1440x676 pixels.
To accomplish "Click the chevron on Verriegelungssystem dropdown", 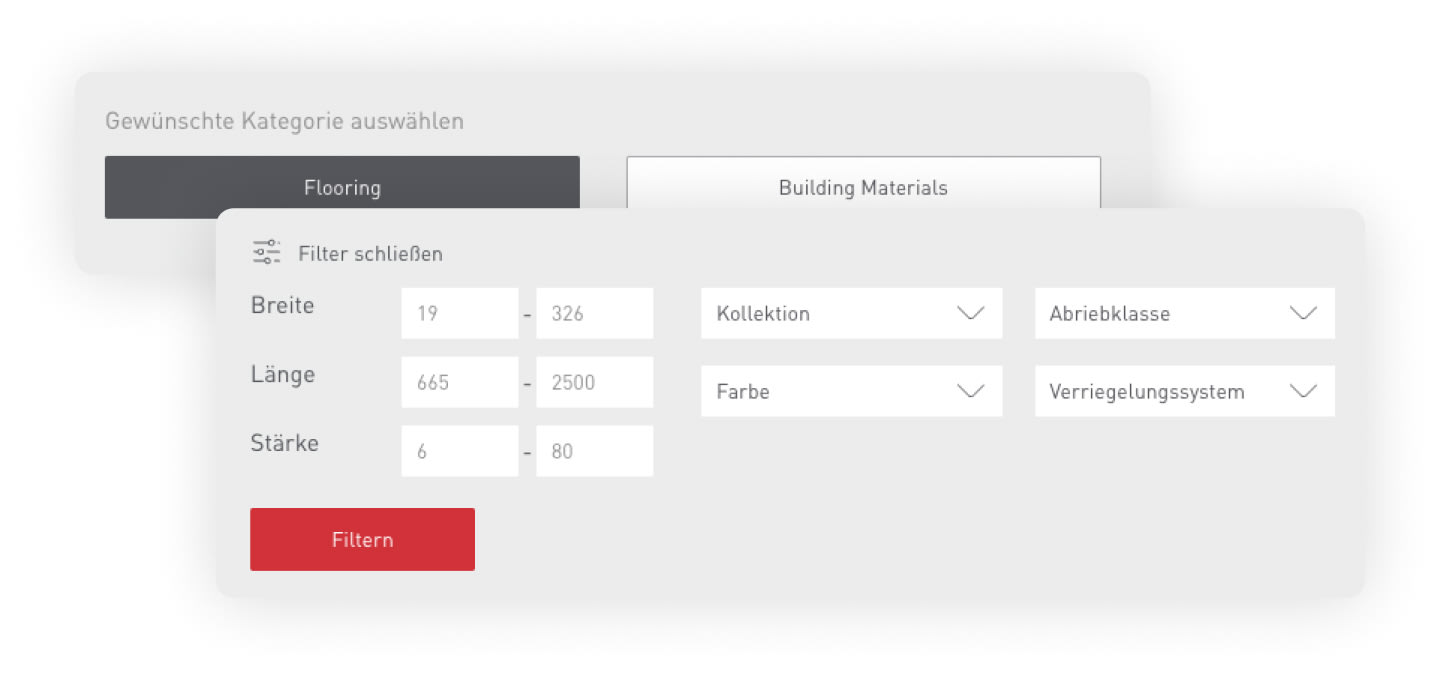I will tap(1303, 391).
